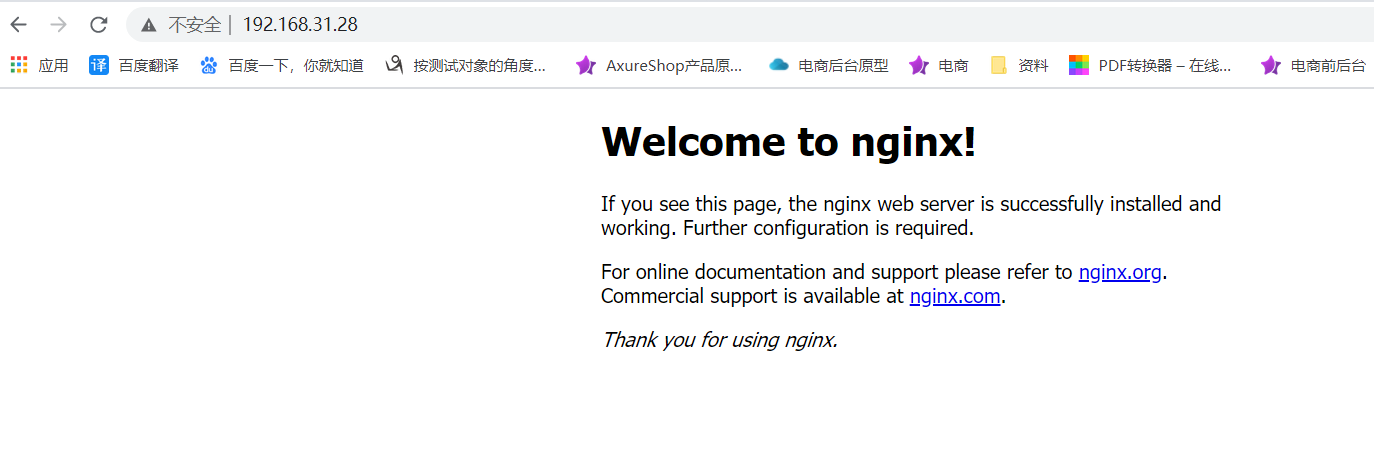Open the 电商 bookmark
The image size is (1374, 469).
938,65
